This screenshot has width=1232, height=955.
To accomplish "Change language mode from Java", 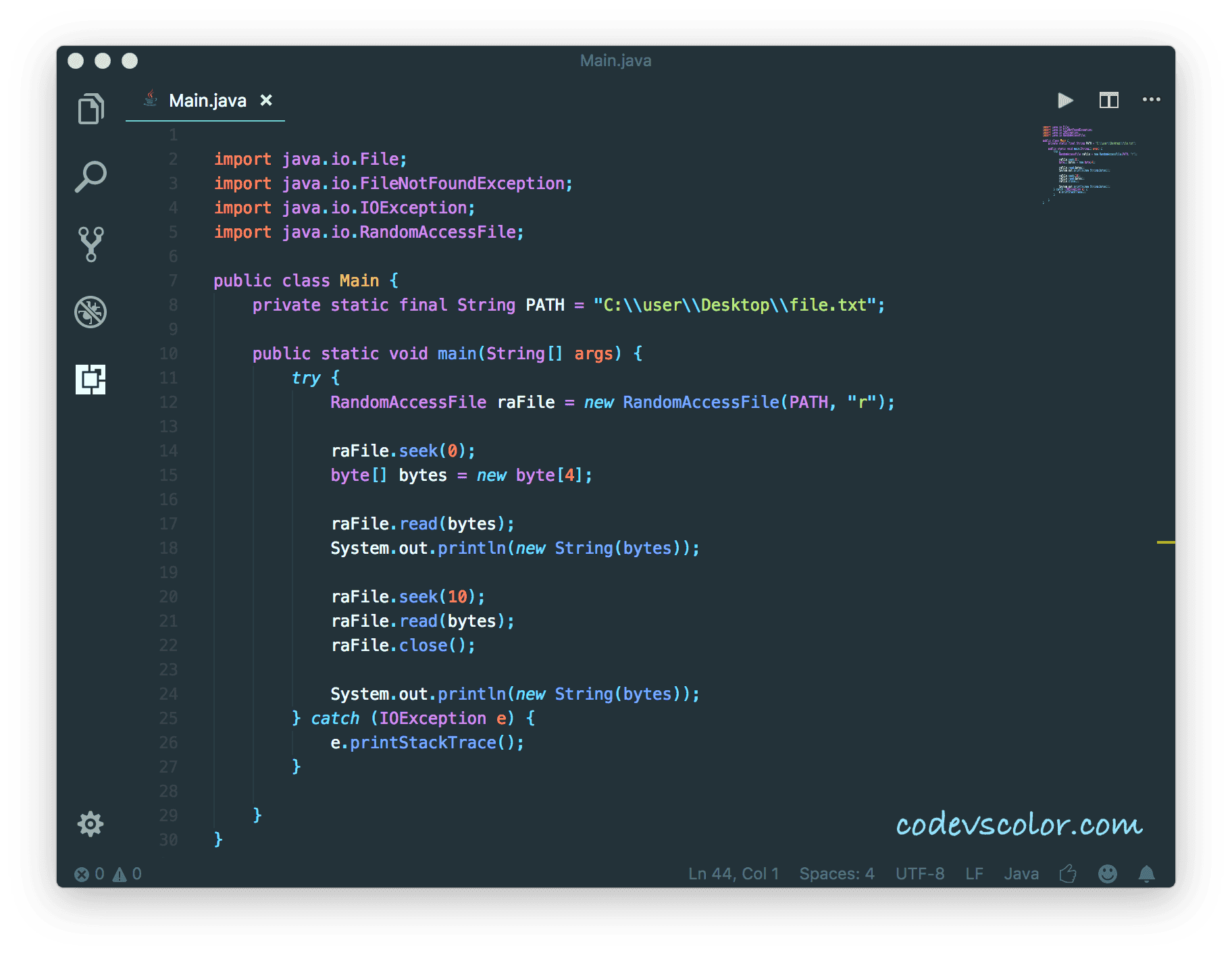I will pyautogui.click(x=1021, y=874).
